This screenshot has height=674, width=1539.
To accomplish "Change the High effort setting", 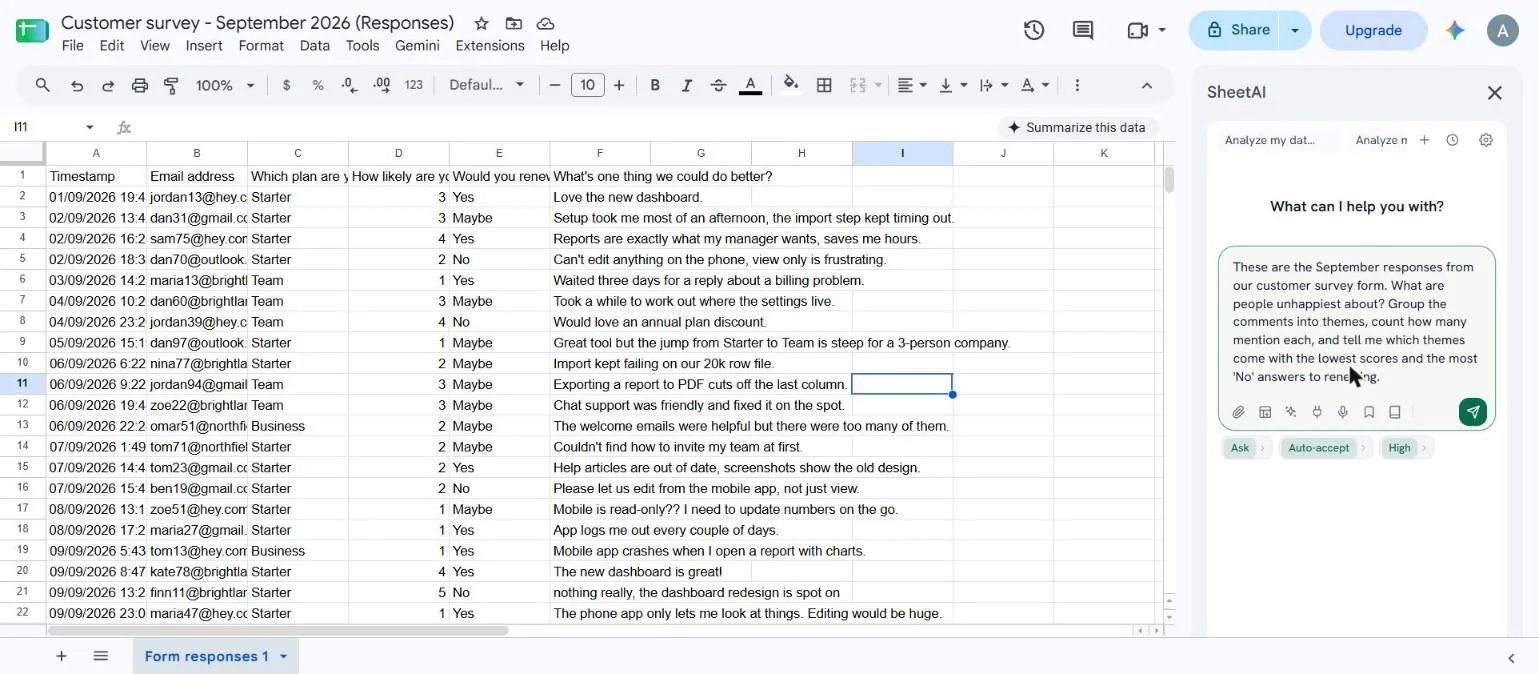I will [1405, 448].
